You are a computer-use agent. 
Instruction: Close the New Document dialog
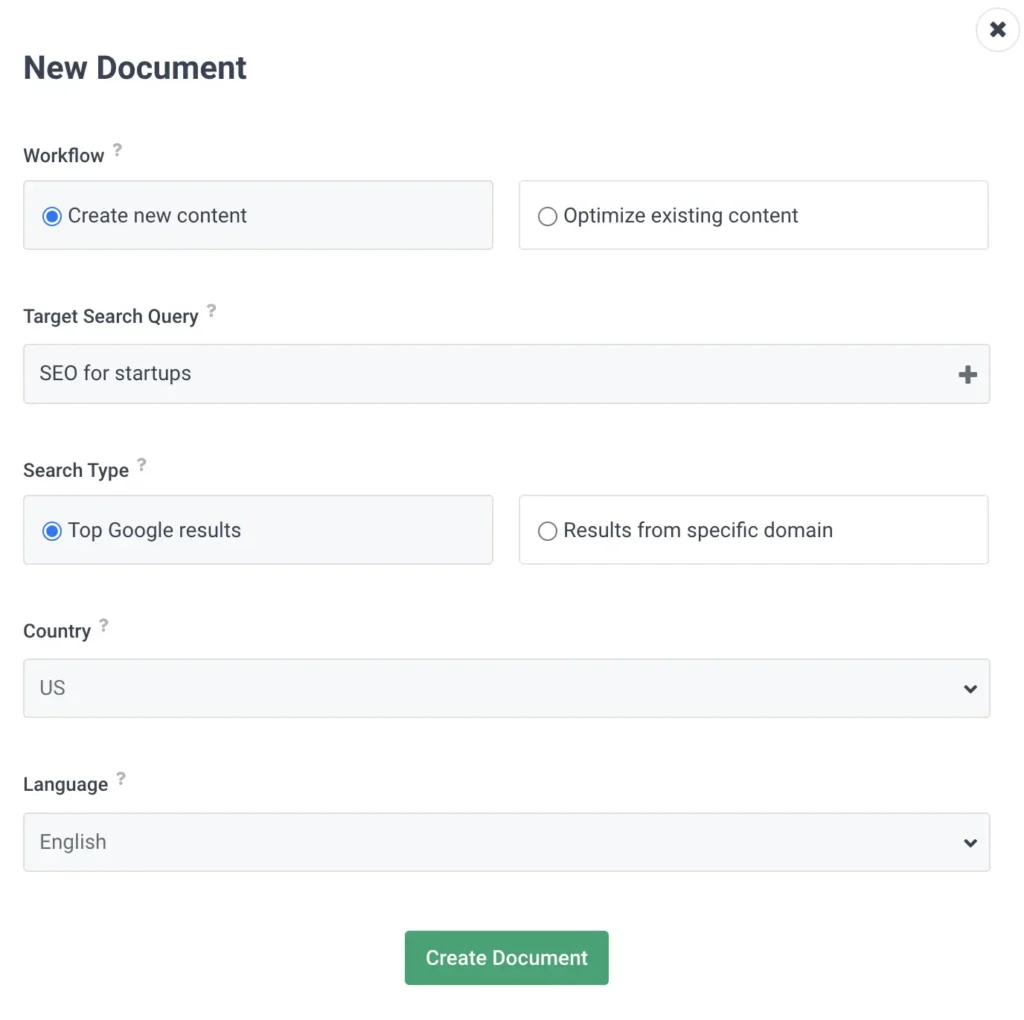coord(997,29)
